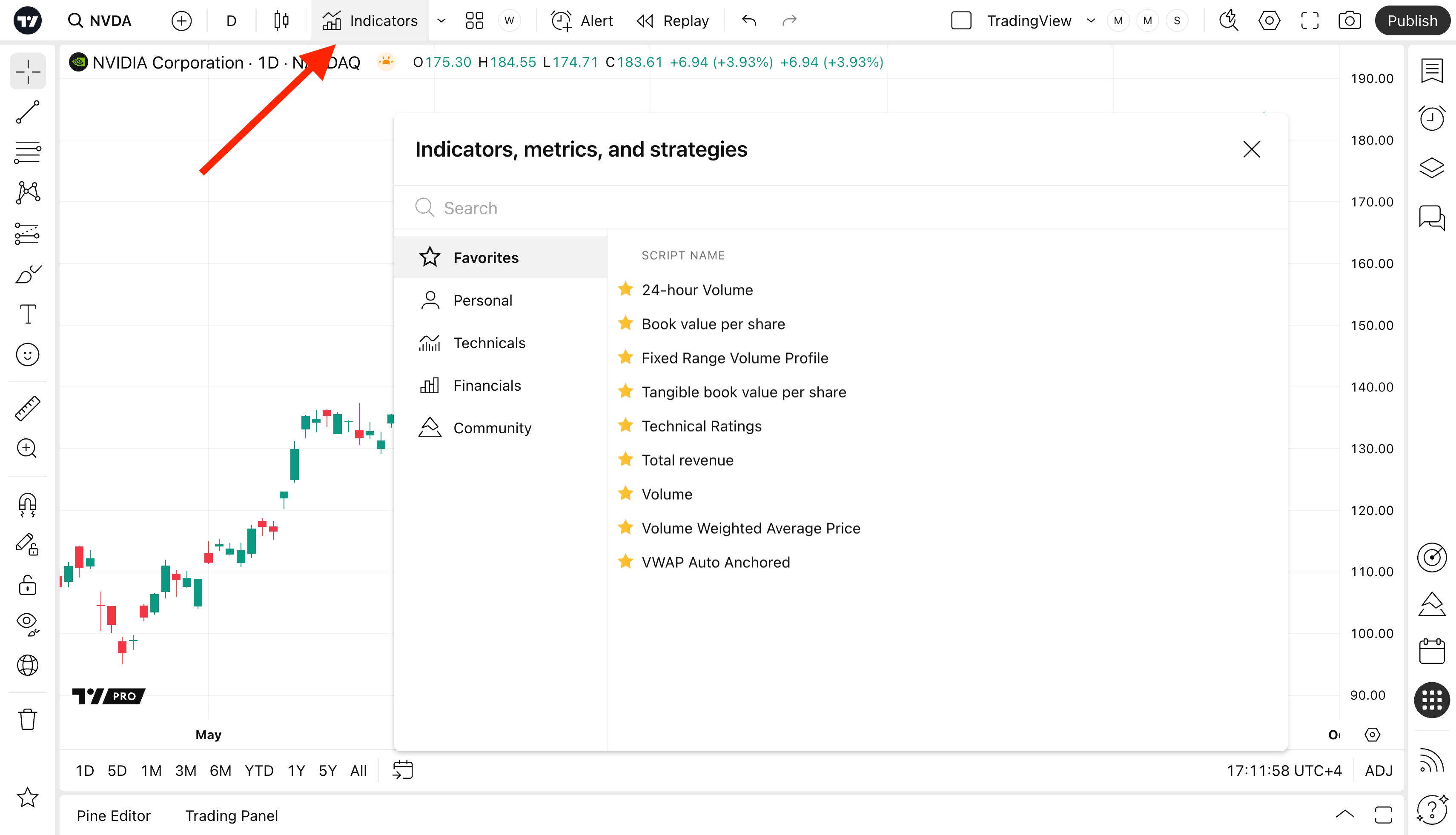Open the Pine Editor tab
This screenshot has width=1456, height=835.
(x=114, y=815)
